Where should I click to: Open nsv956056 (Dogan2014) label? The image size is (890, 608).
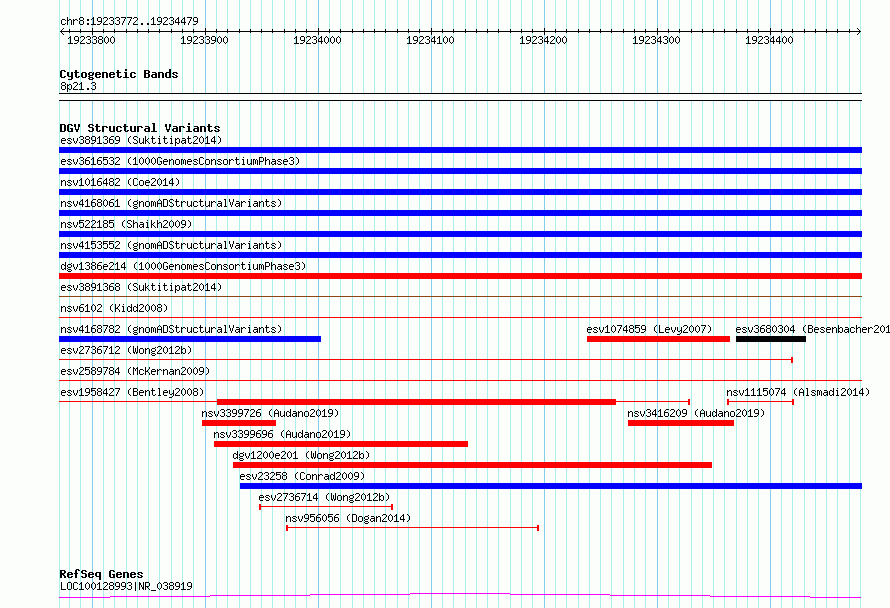pyautogui.click(x=348, y=518)
